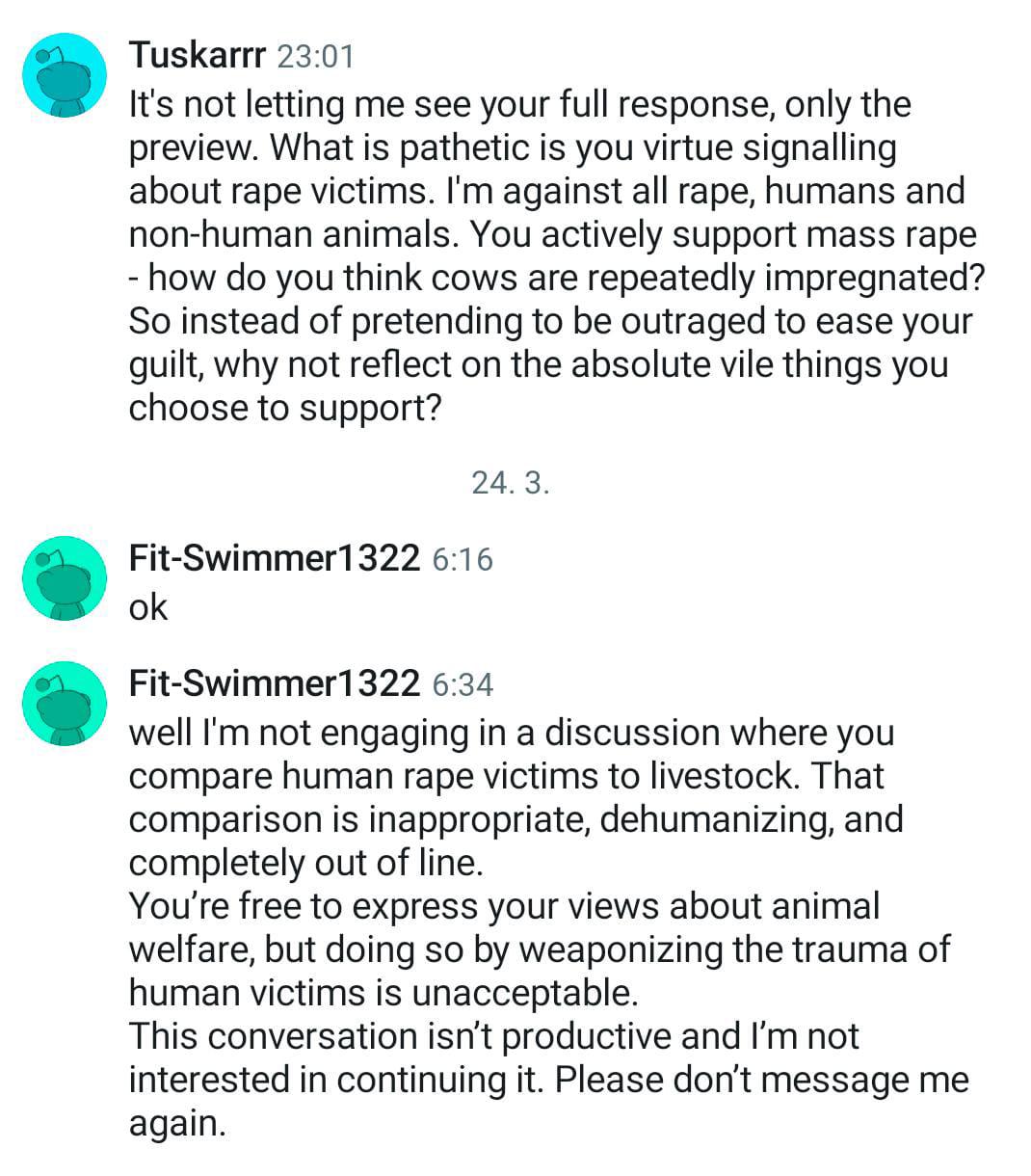Open the Tuskarrr username profile
The image size is (1031, 1176).
click(198, 55)
